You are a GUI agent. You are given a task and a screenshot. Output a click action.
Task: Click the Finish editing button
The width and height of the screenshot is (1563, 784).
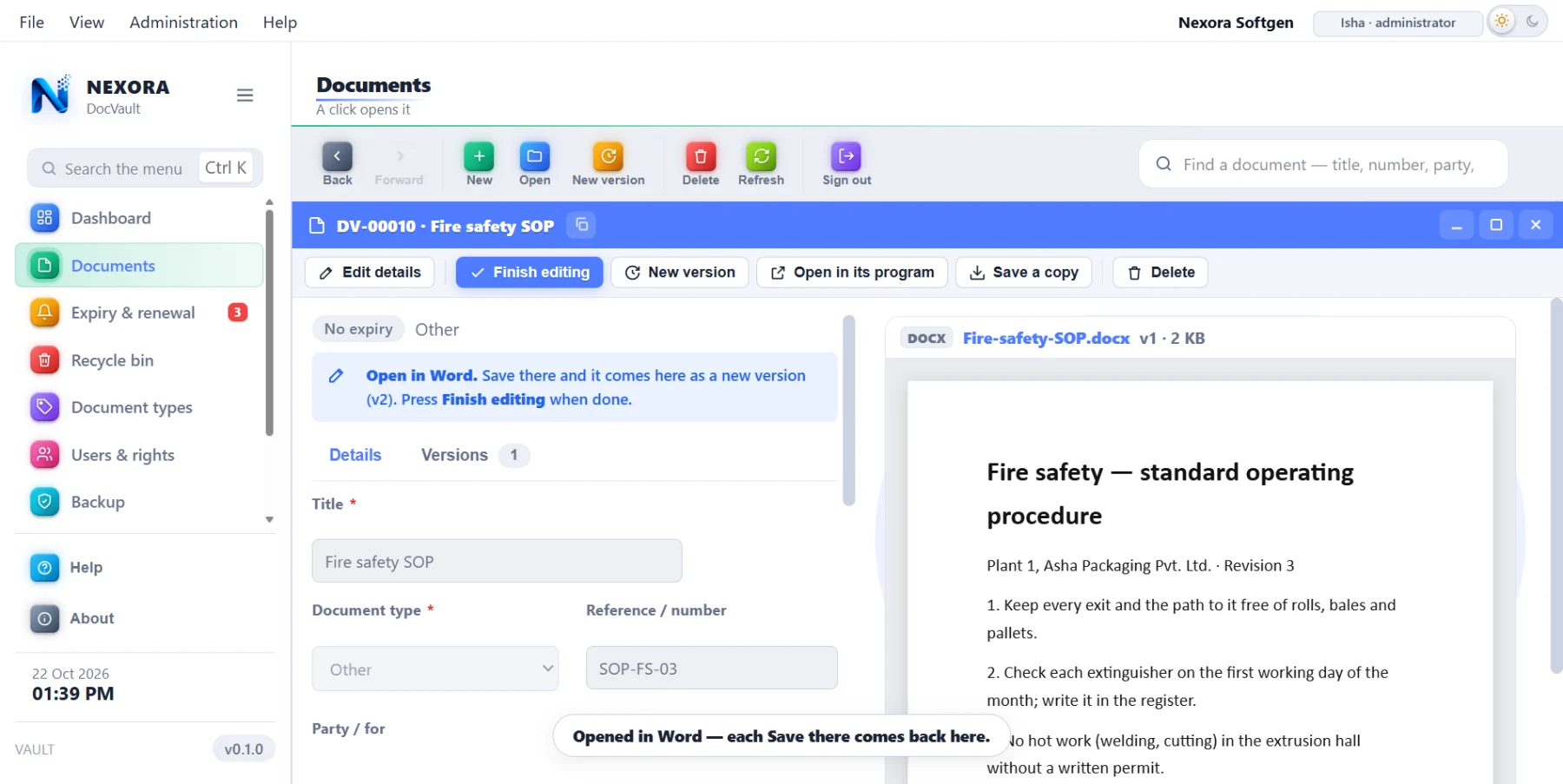pos(530,273)
